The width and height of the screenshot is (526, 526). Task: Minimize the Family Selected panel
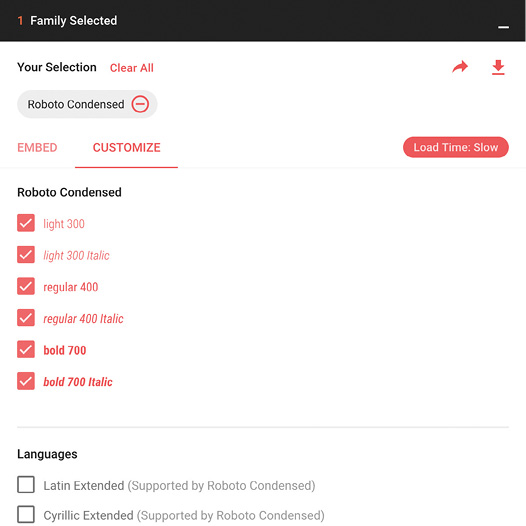point(503,27)
